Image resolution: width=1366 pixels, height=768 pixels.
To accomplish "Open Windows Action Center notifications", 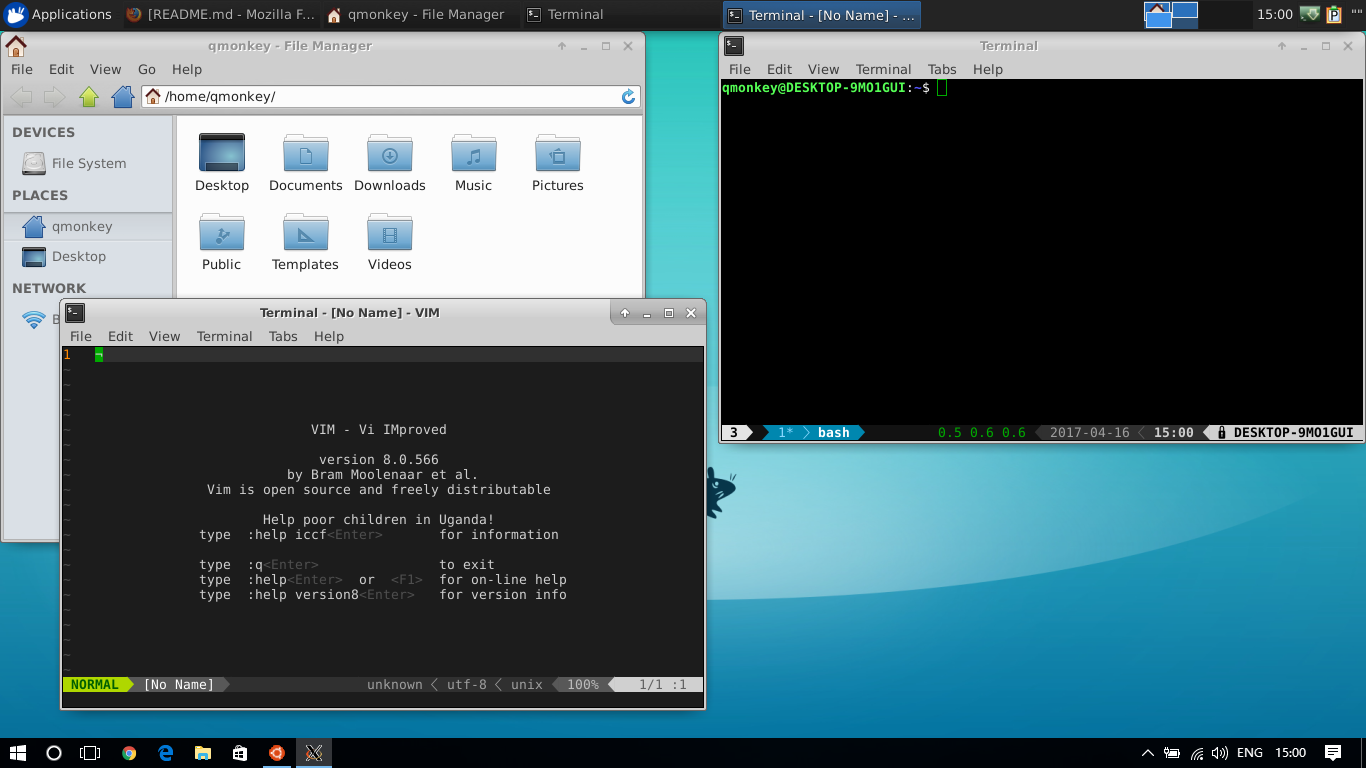I will pos(1333,753).
